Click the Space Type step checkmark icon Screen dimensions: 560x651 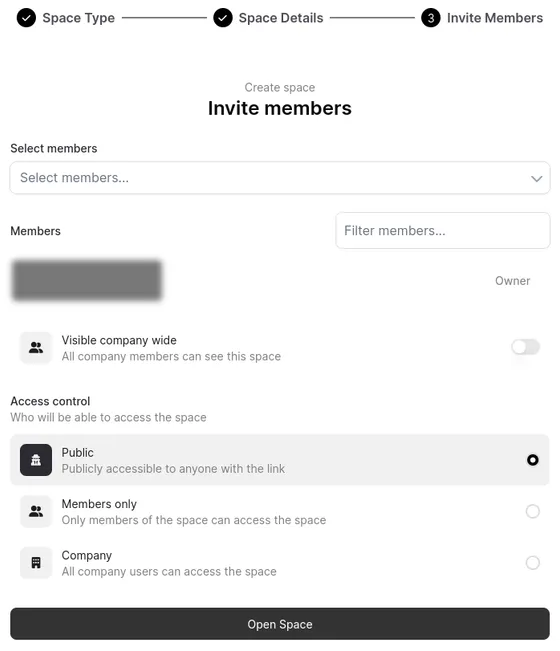click(x=26, y=18)
